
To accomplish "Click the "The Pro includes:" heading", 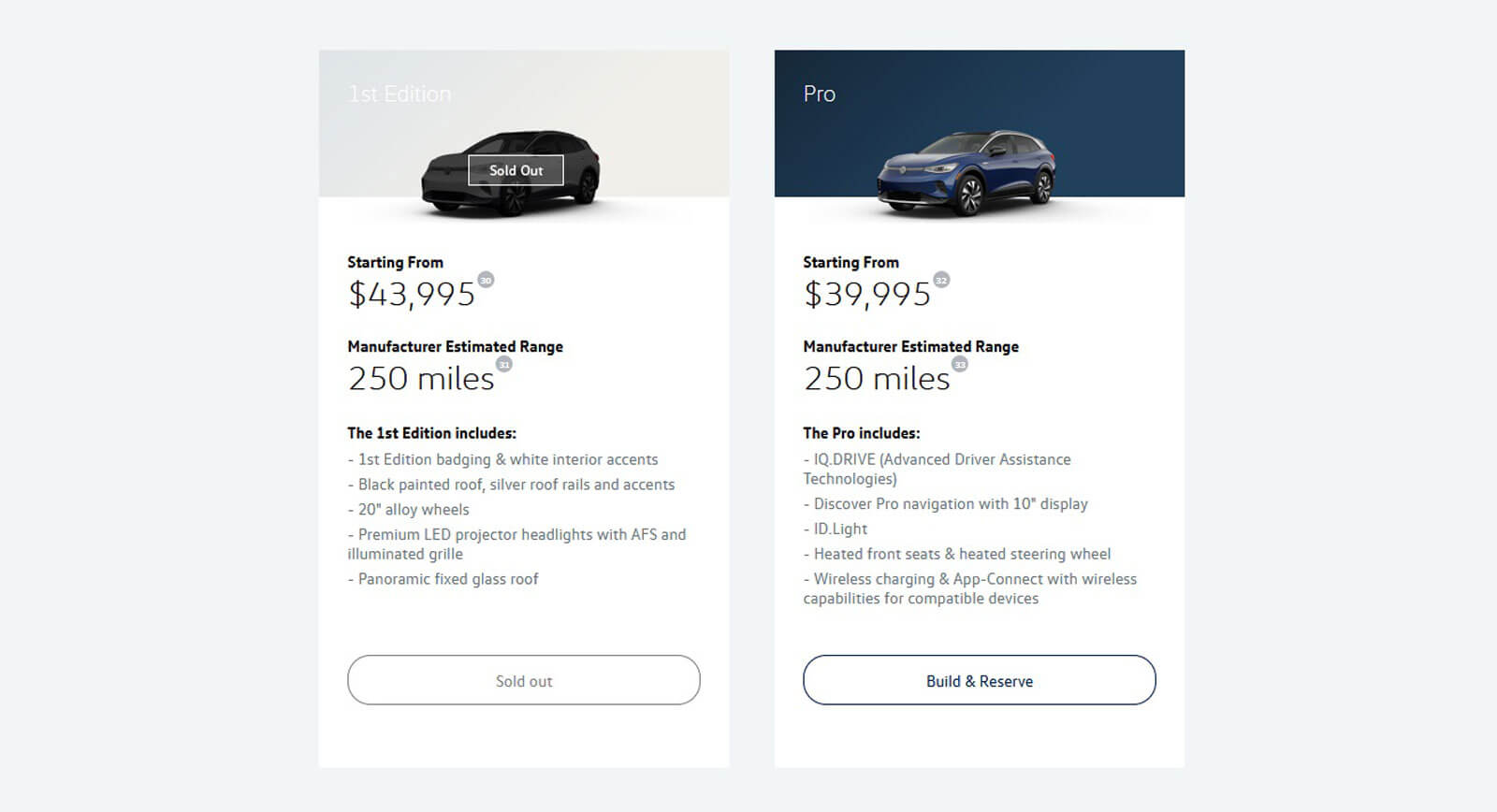I will (861, 433).
